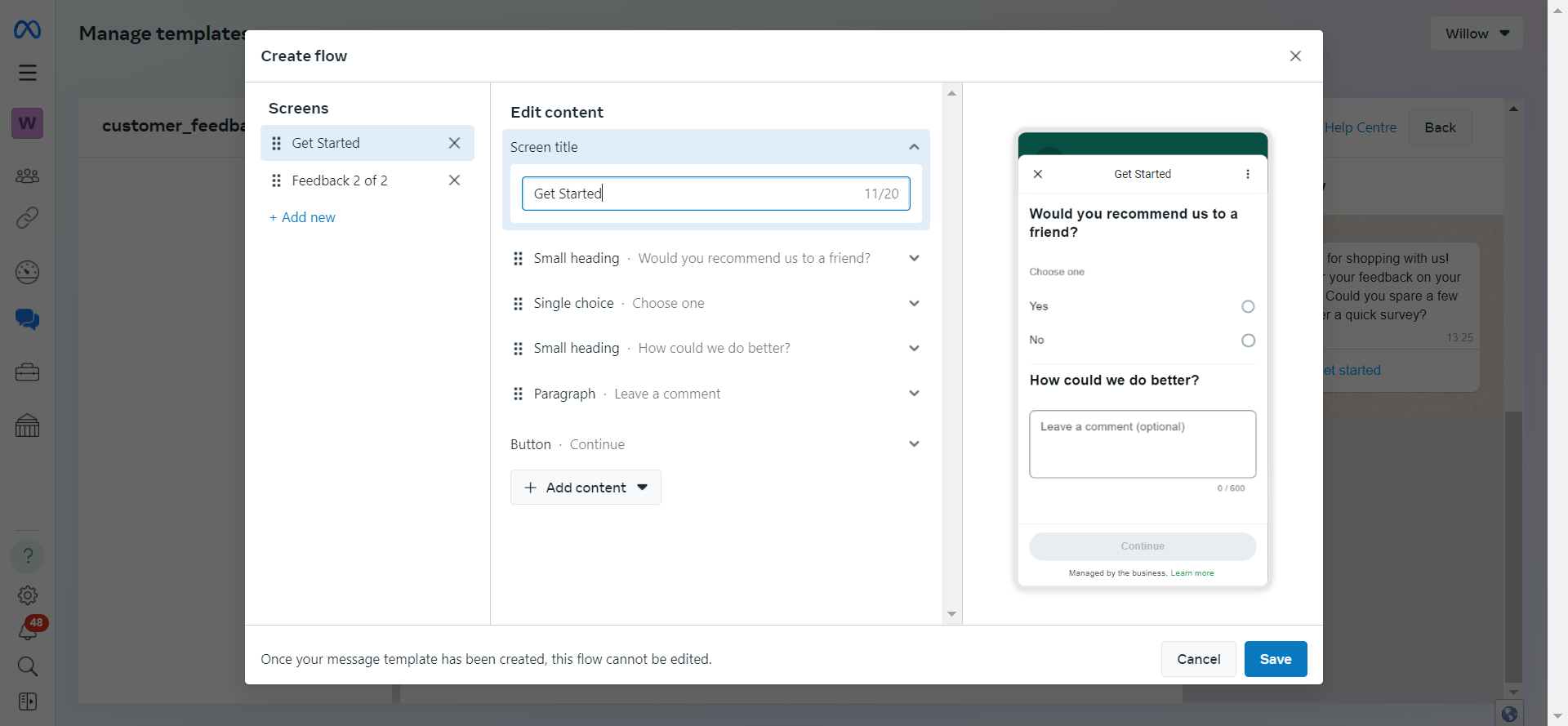Expand 'How could we do better?' heading
The image size is (1568, 726).
[x=914, y=348]
